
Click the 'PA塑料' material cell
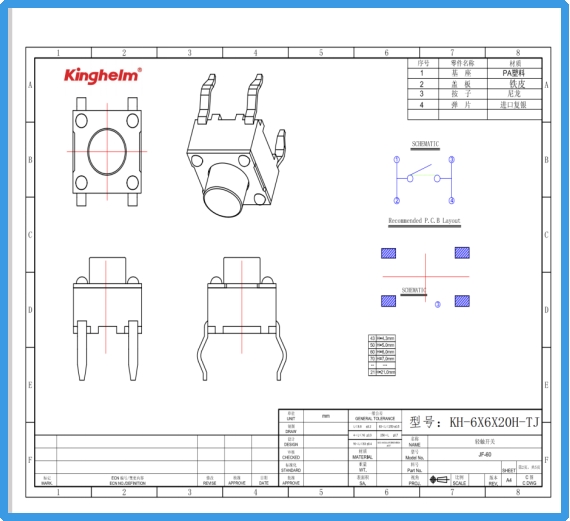pyautogui.click(x=514, y=73)
